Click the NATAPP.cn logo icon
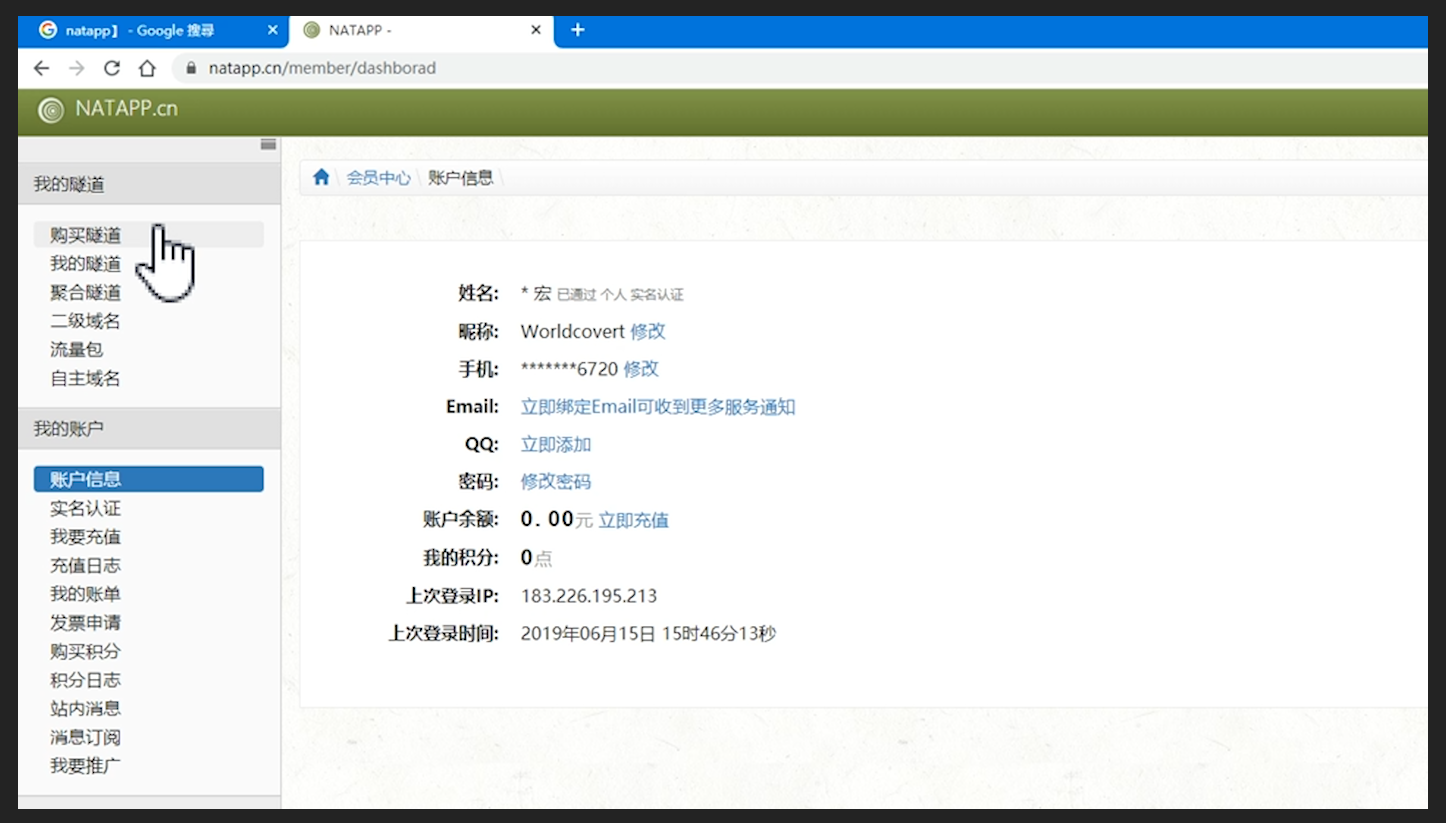 coord(50,110)
